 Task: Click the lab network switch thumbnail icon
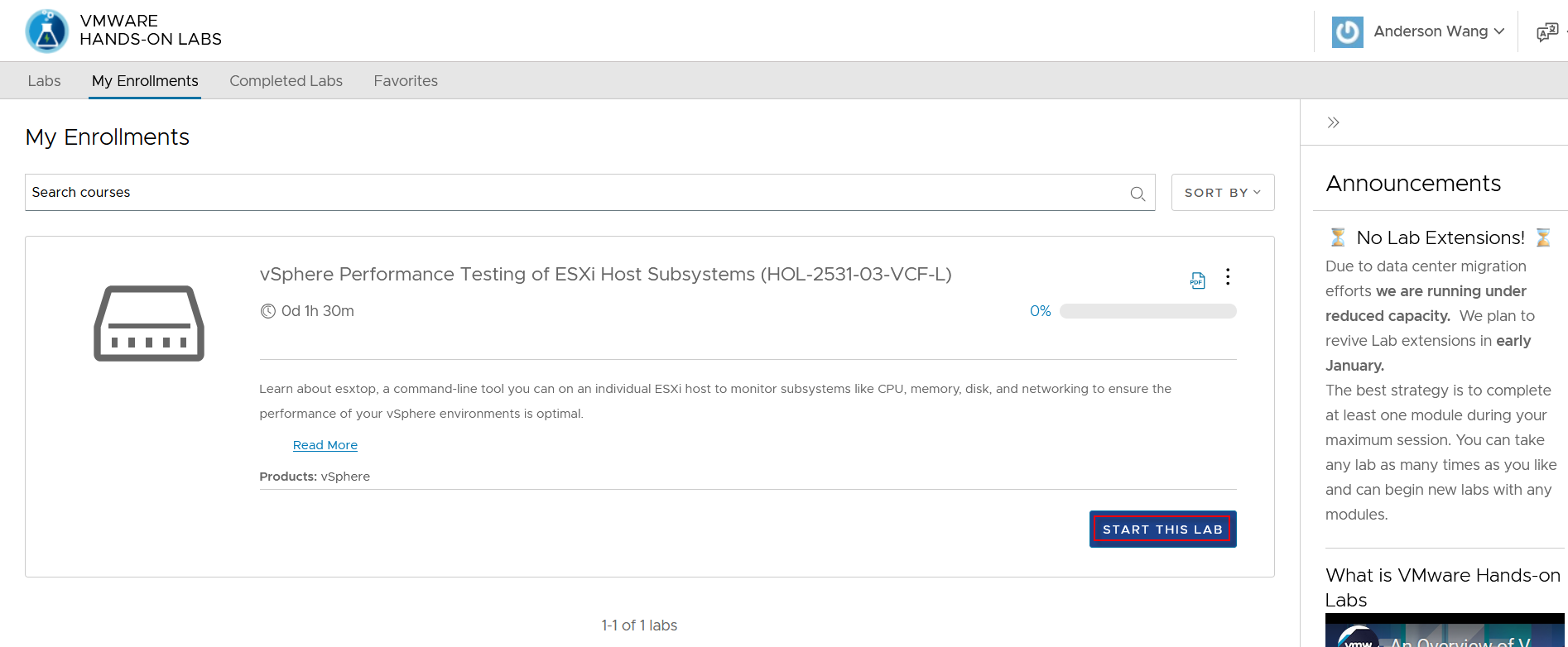(x=149, y=323)
